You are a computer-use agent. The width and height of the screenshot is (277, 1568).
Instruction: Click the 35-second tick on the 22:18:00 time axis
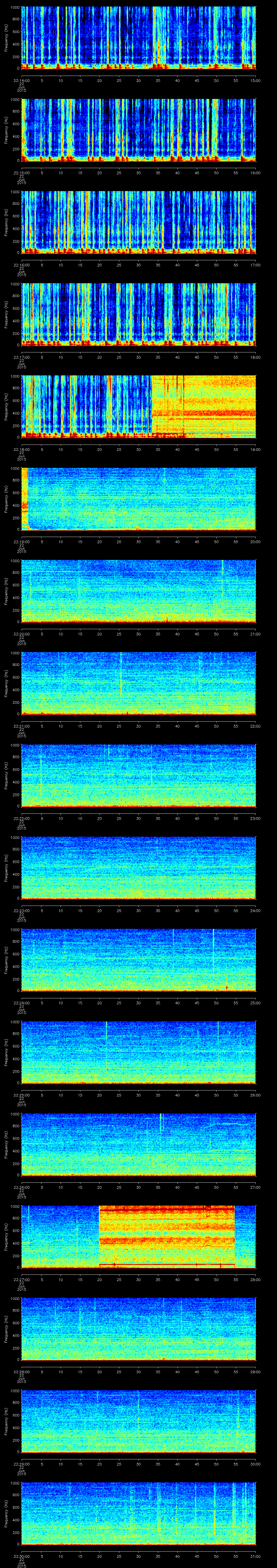158,449
